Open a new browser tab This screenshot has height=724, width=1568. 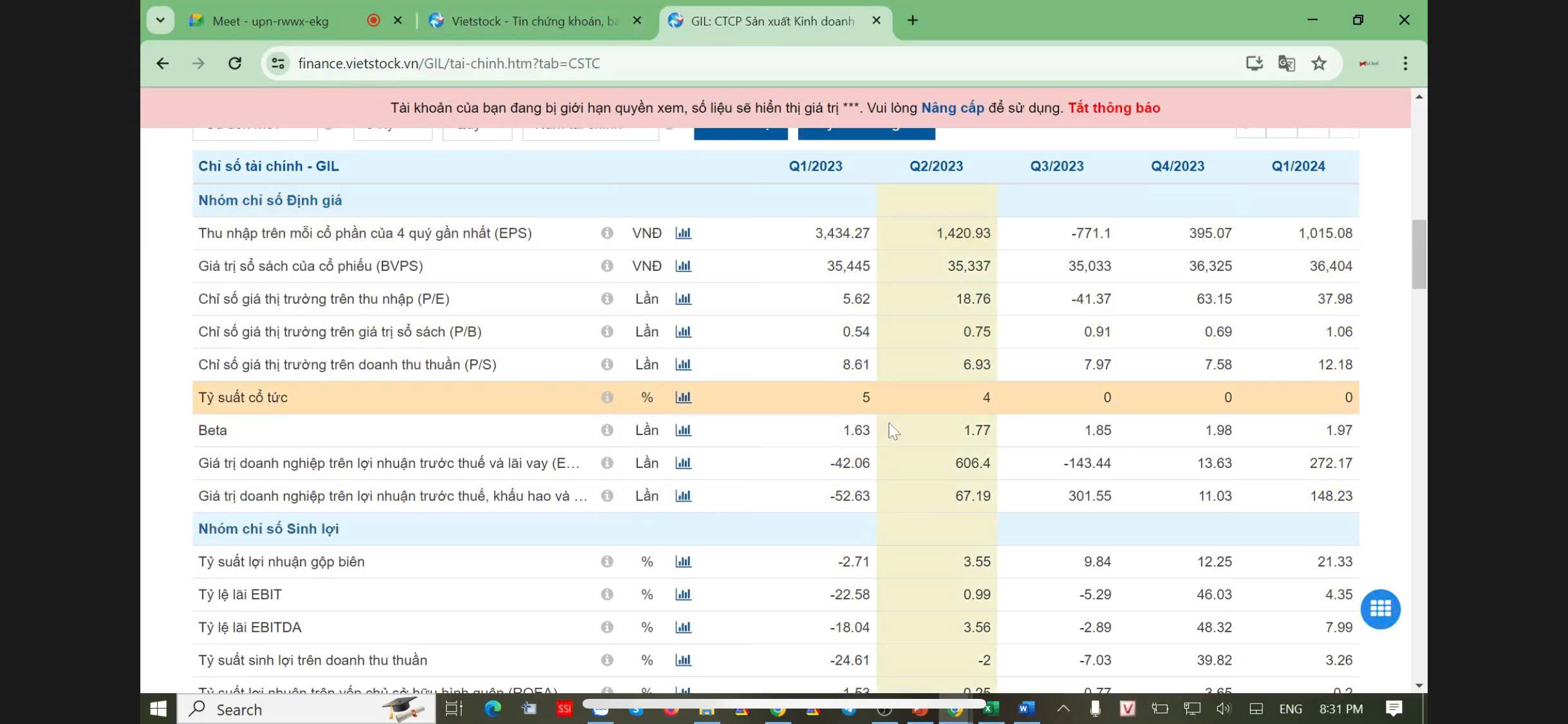coord(912,21)
